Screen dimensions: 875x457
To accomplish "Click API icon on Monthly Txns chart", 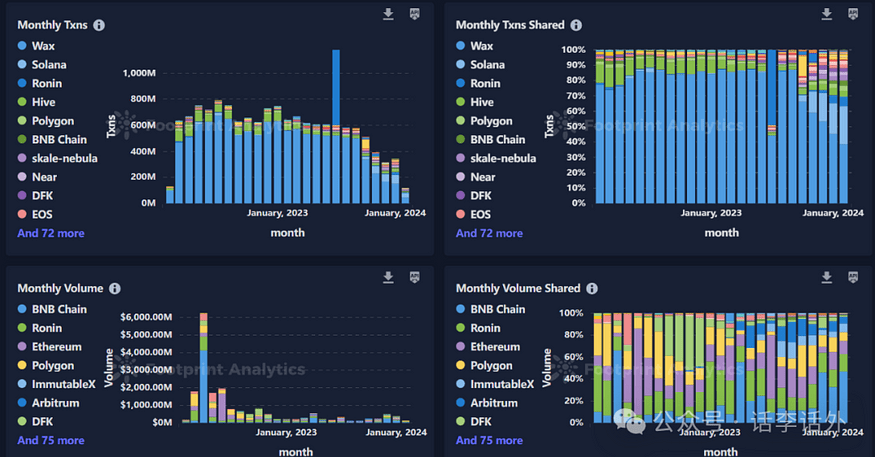I will 415,14.
